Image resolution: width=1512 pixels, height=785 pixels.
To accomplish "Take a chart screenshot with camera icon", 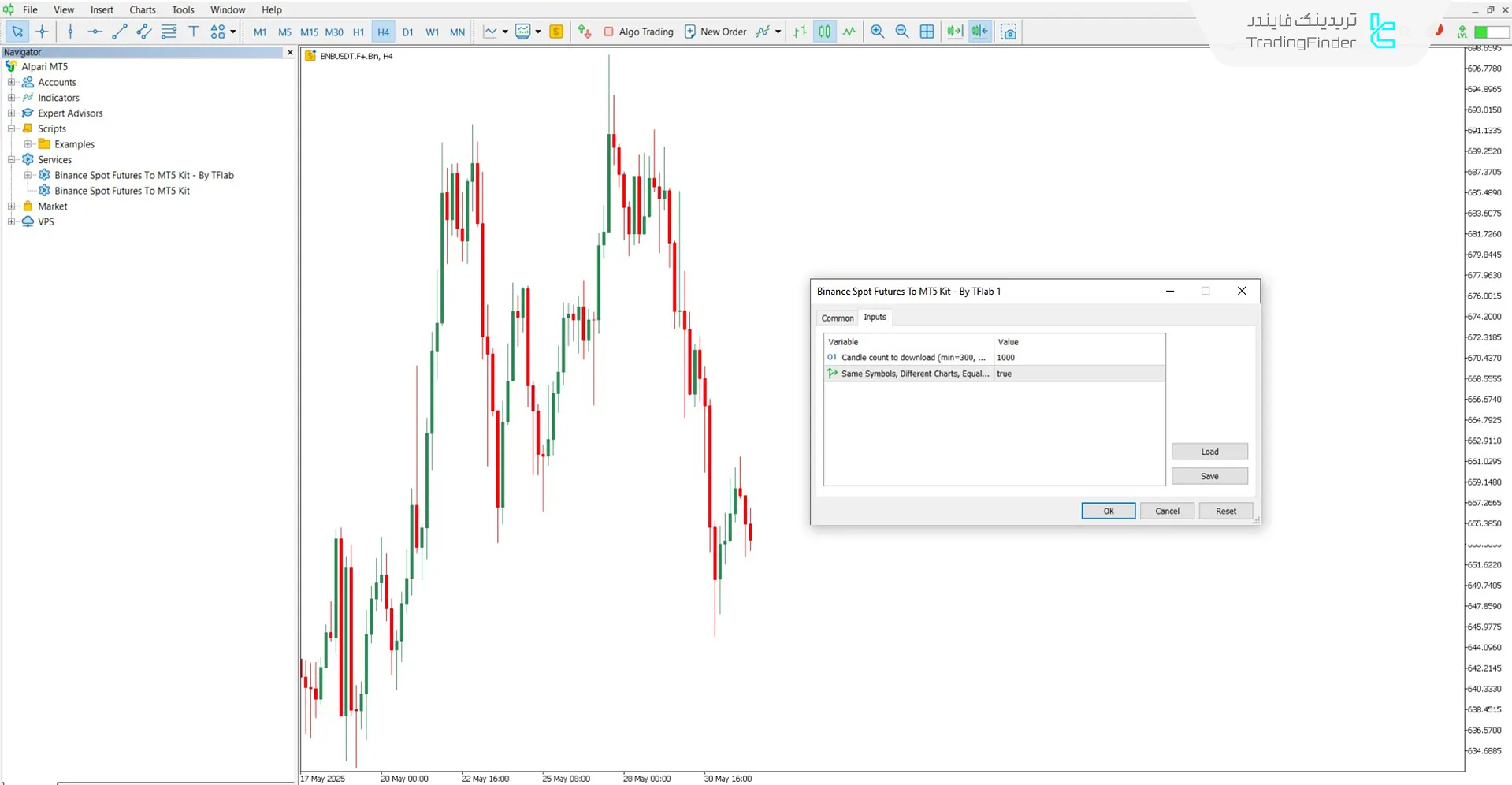I will pos(1009,32).
